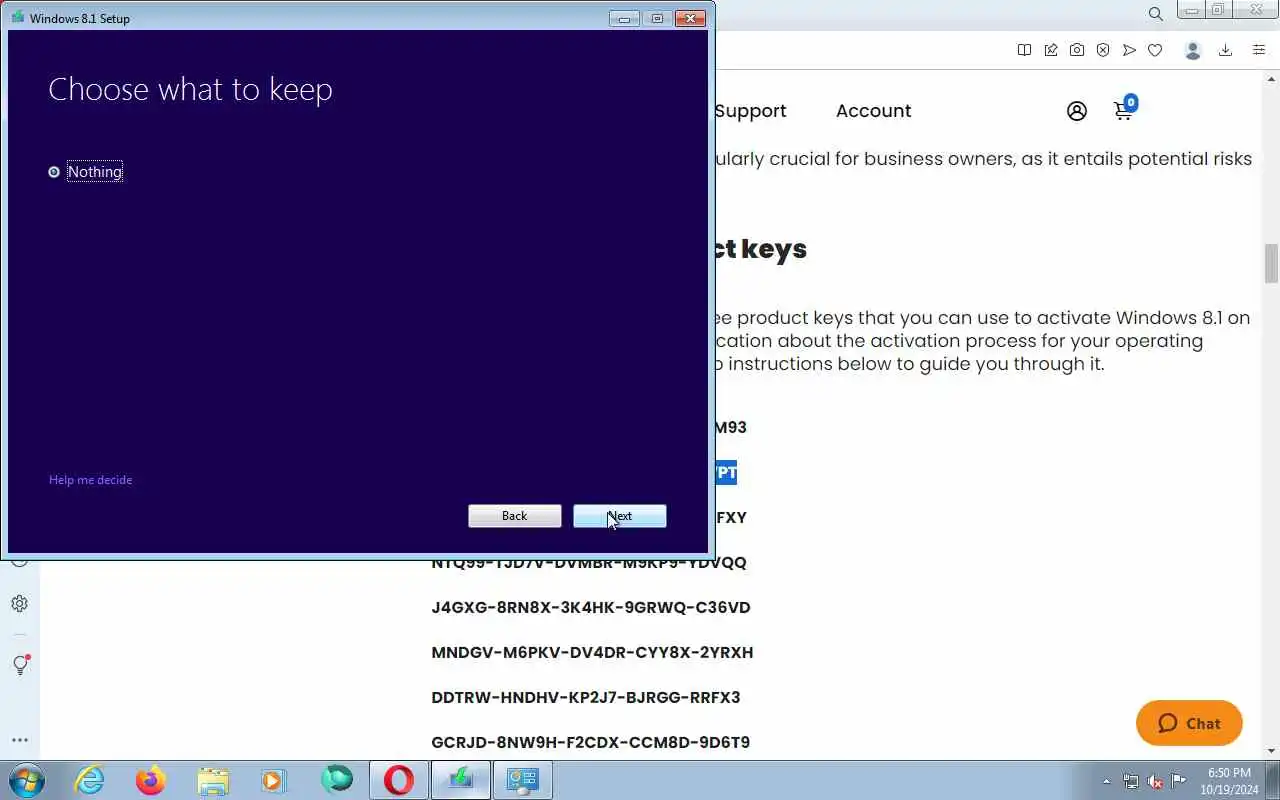Add bookmark with the heart icon

click(x=1155, y=50)
